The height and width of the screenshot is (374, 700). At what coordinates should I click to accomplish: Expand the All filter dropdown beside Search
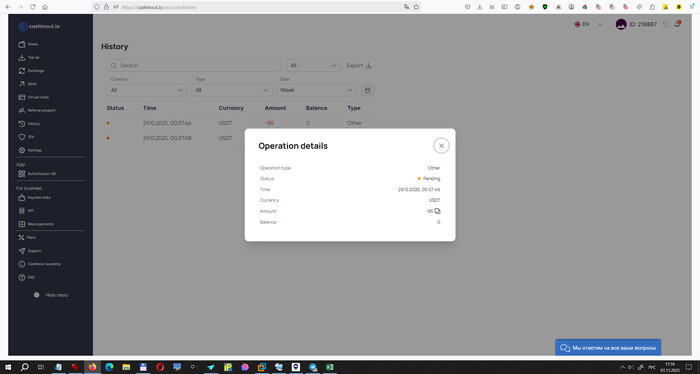pyautogui.click(x=313, y=66)
